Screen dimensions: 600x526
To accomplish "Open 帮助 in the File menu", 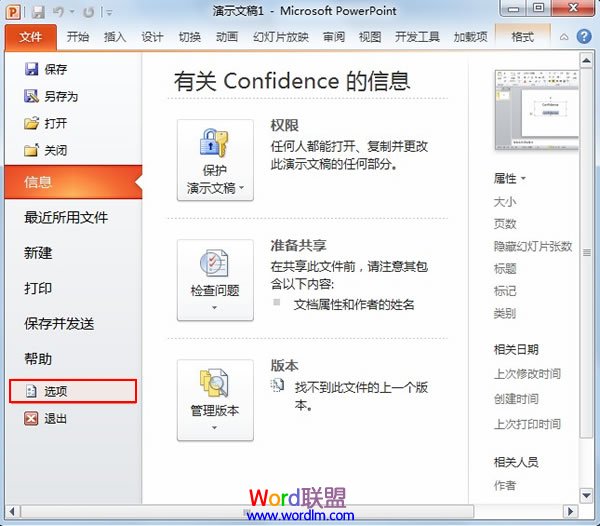I will coord(38,359).
